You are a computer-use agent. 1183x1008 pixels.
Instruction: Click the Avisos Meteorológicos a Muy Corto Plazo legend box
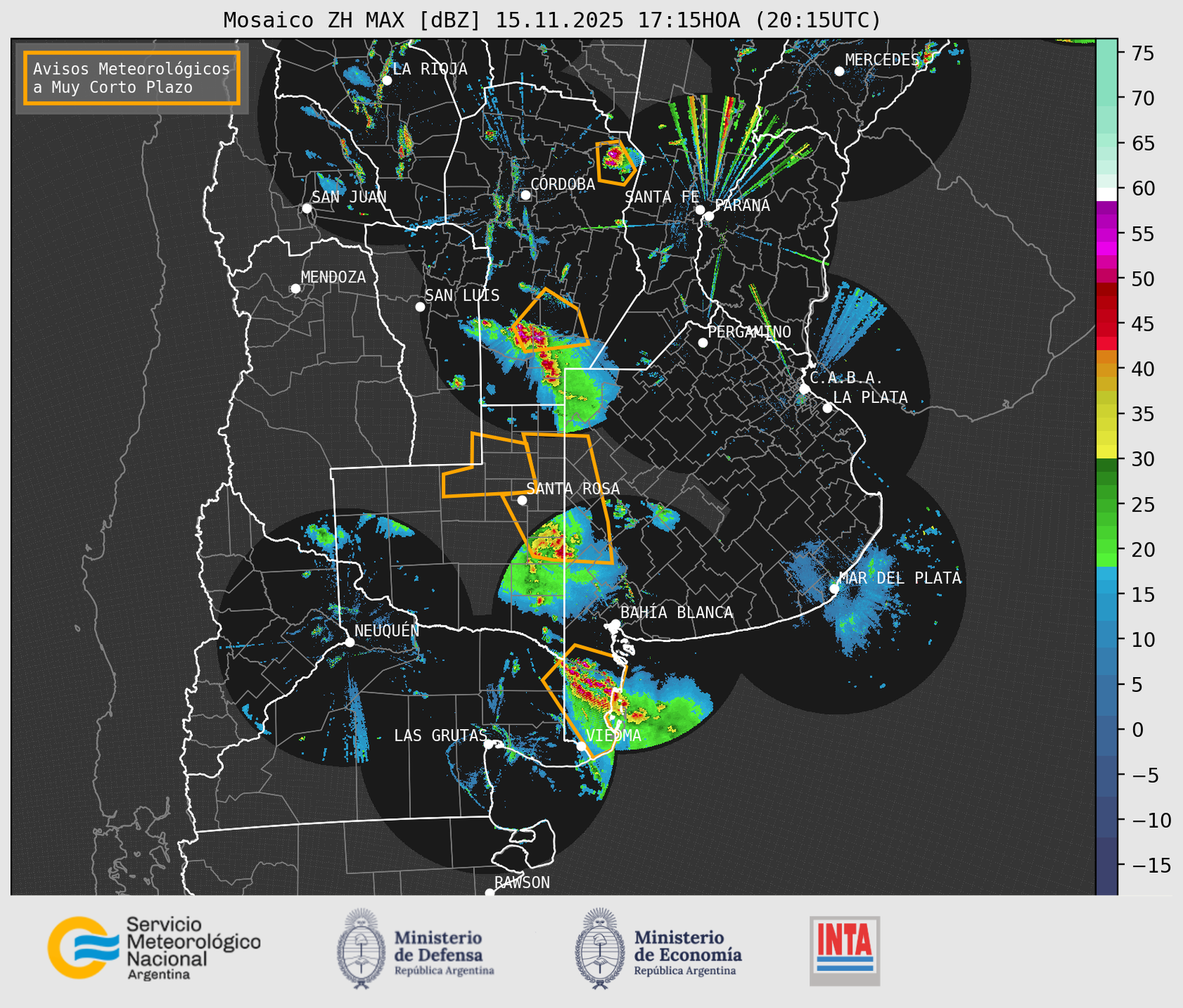click(132, 78)
